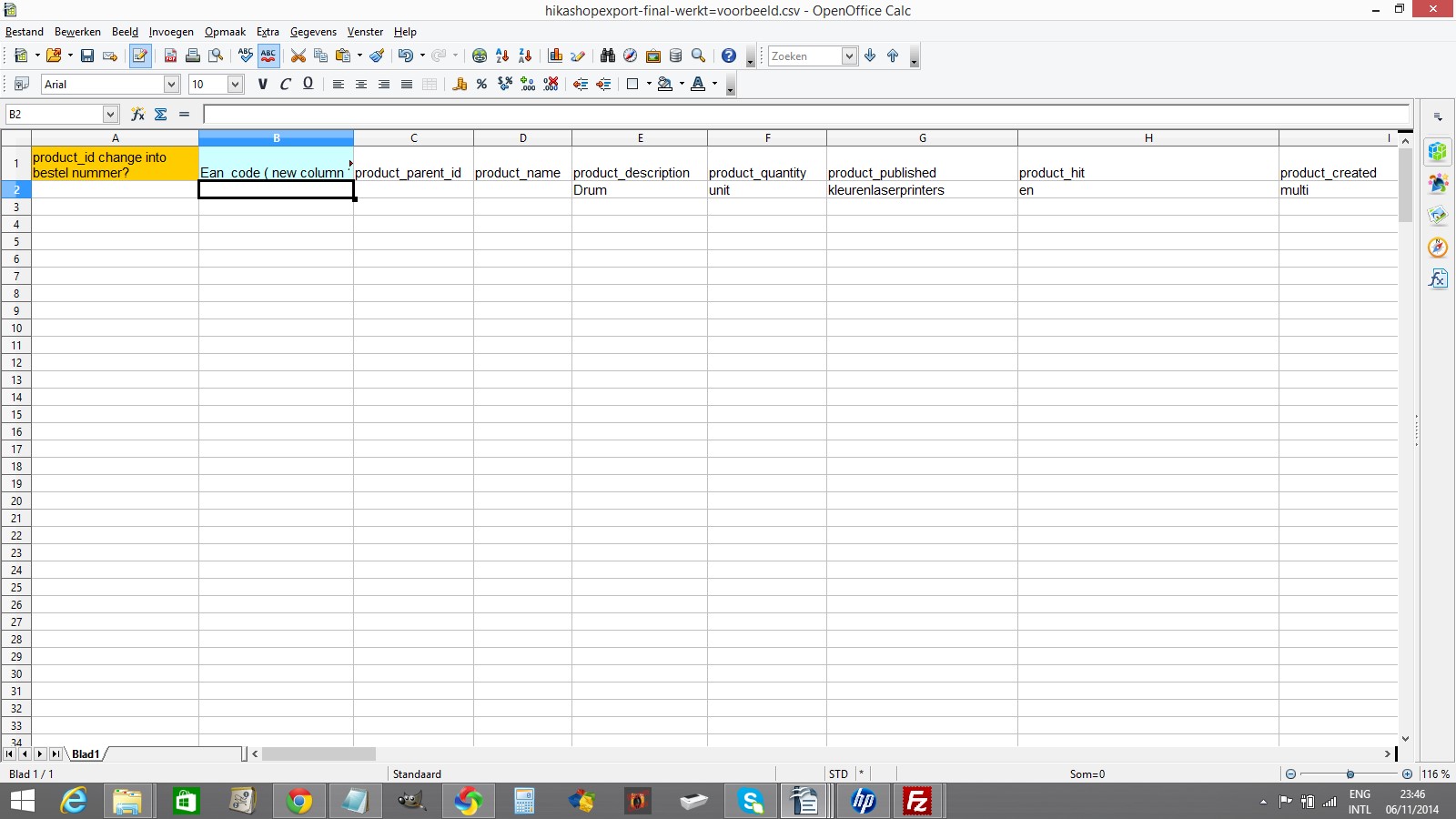The width and height of the screenshot is (1456, 819).
Task: Run the spelling check
Action: 246,56
